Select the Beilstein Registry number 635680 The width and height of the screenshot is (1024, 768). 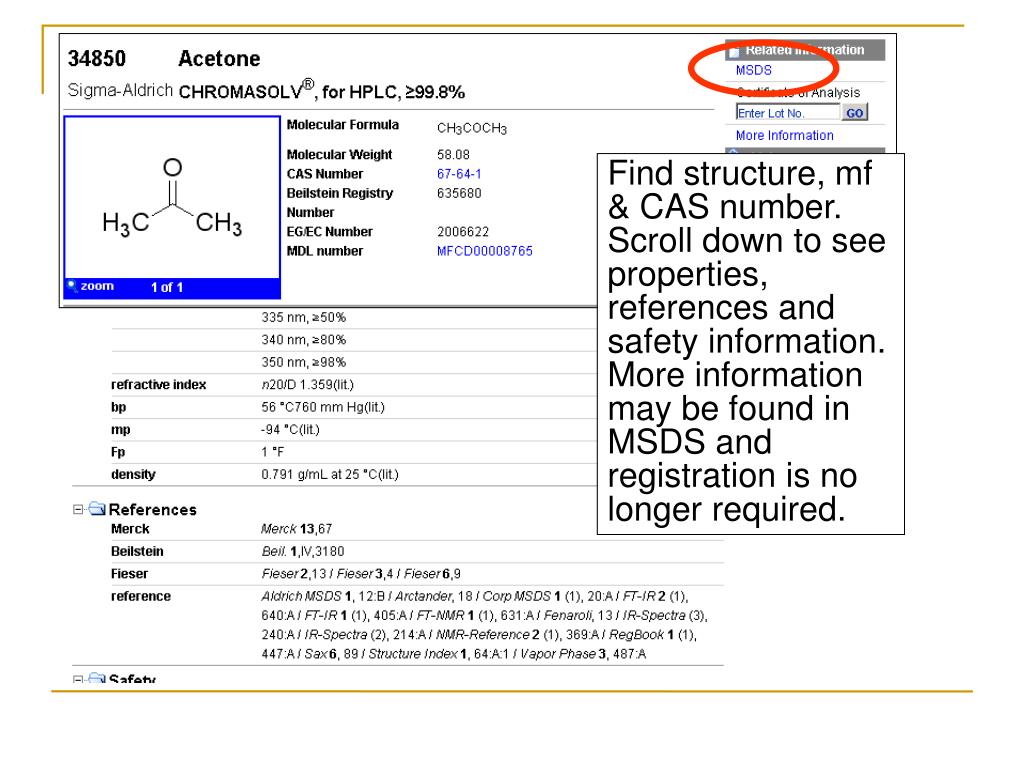(458, 193)
